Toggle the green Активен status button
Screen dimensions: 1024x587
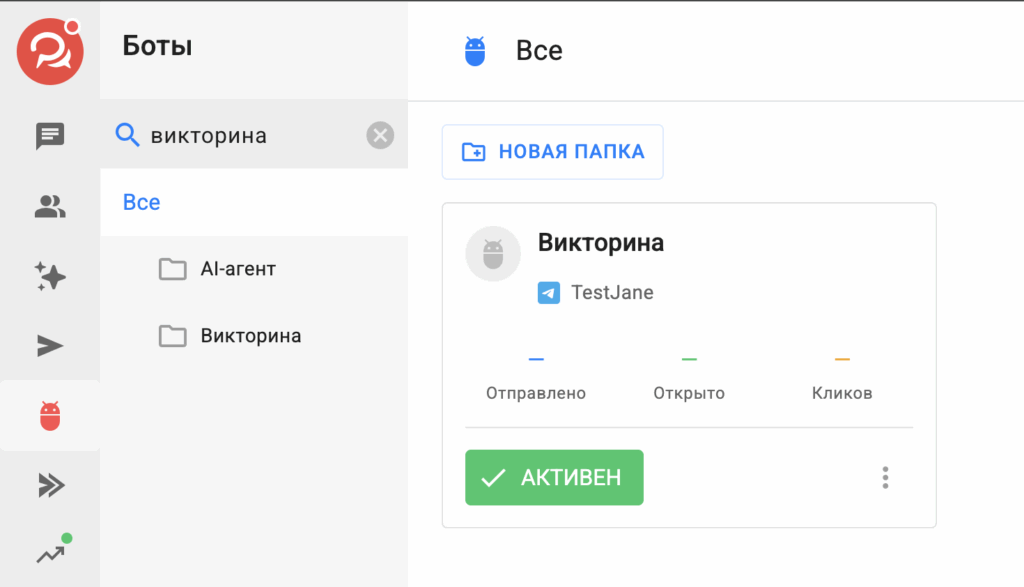[554, 478]
